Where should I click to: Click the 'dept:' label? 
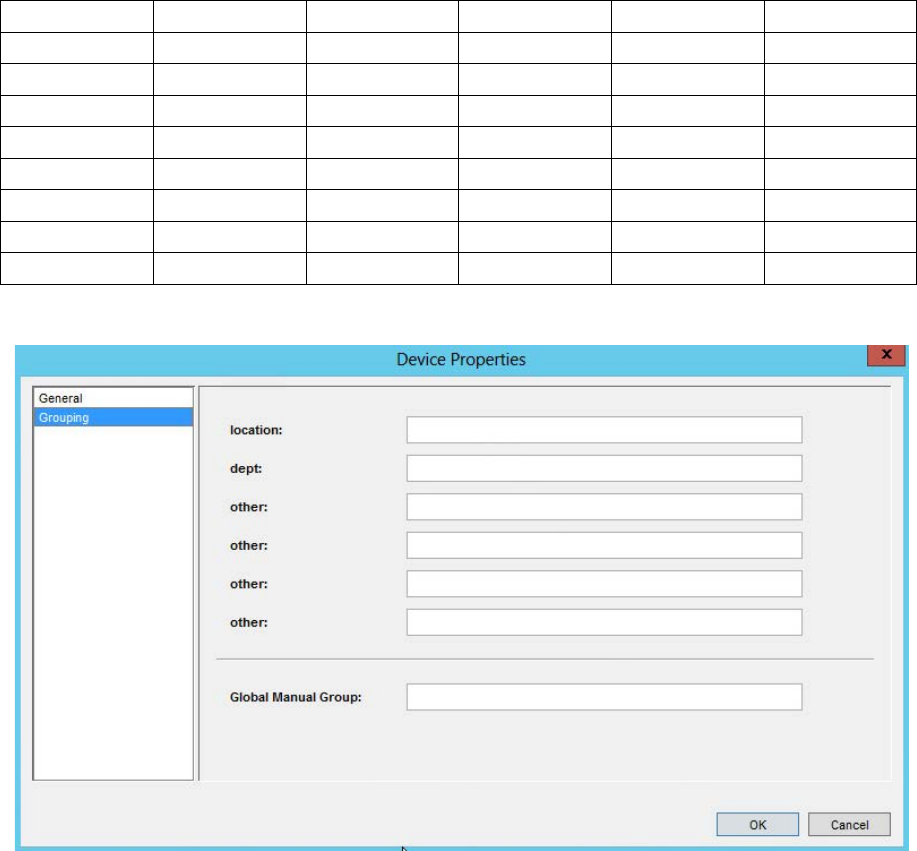click(x=245, y=468)
